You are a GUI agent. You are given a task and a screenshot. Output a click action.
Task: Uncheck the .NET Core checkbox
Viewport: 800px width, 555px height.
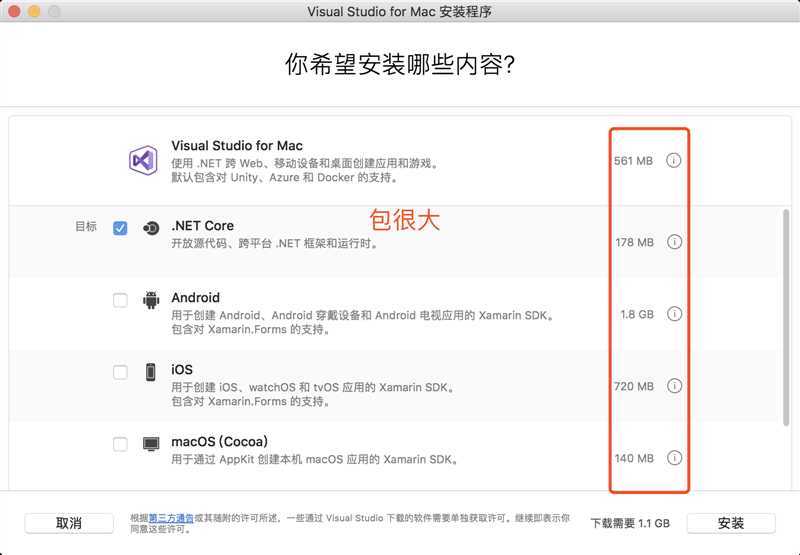120,228
